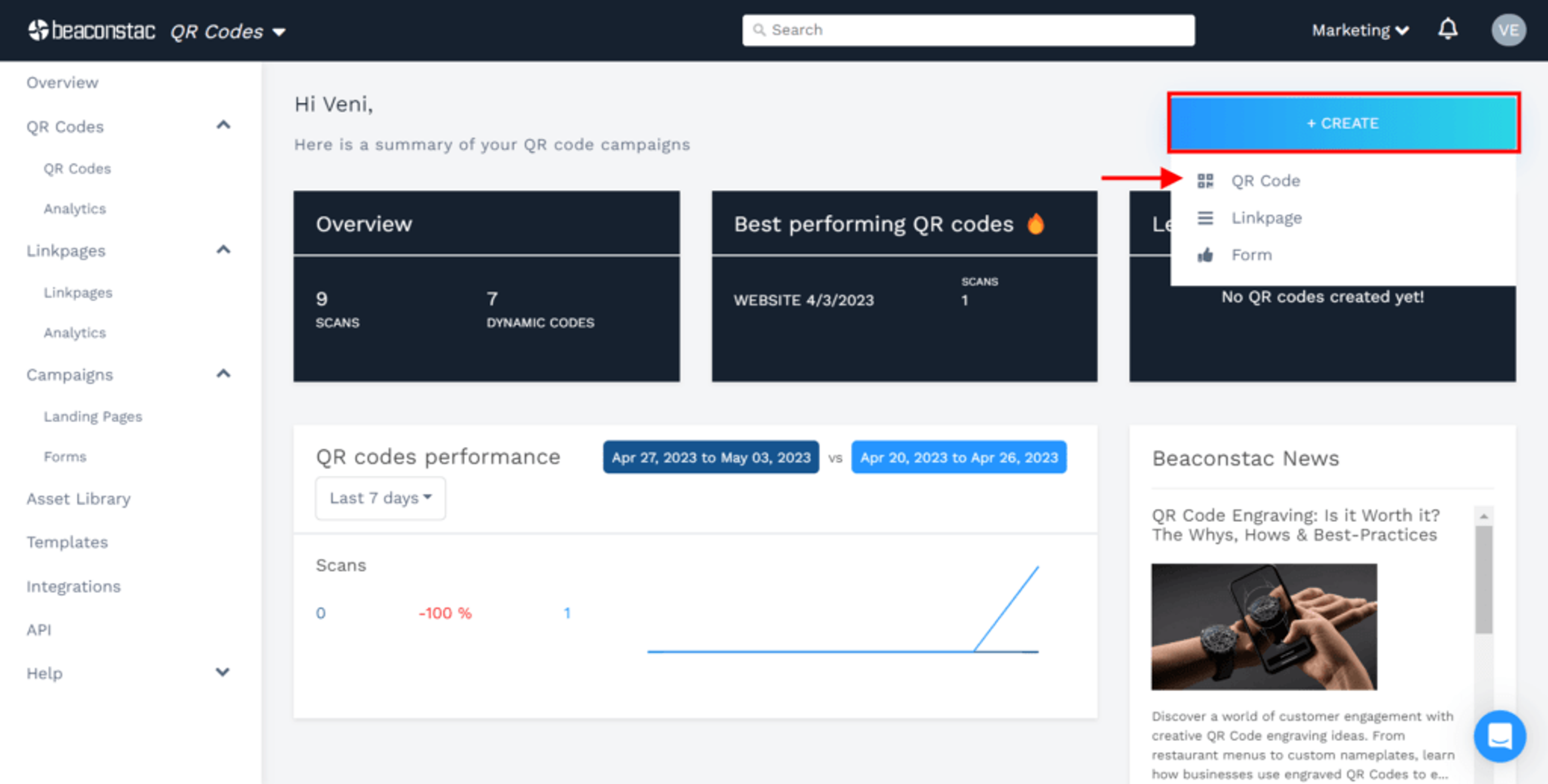This screenshot has height=784, width=1548.
Task: Click the Linkpage lines icon
Action: click(x=1205, y=218)
